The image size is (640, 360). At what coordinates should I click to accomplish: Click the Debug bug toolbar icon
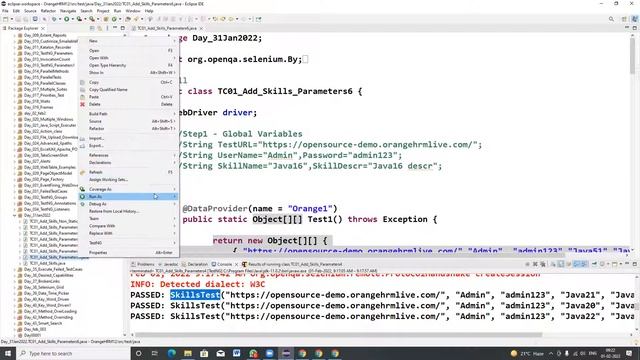54,19
